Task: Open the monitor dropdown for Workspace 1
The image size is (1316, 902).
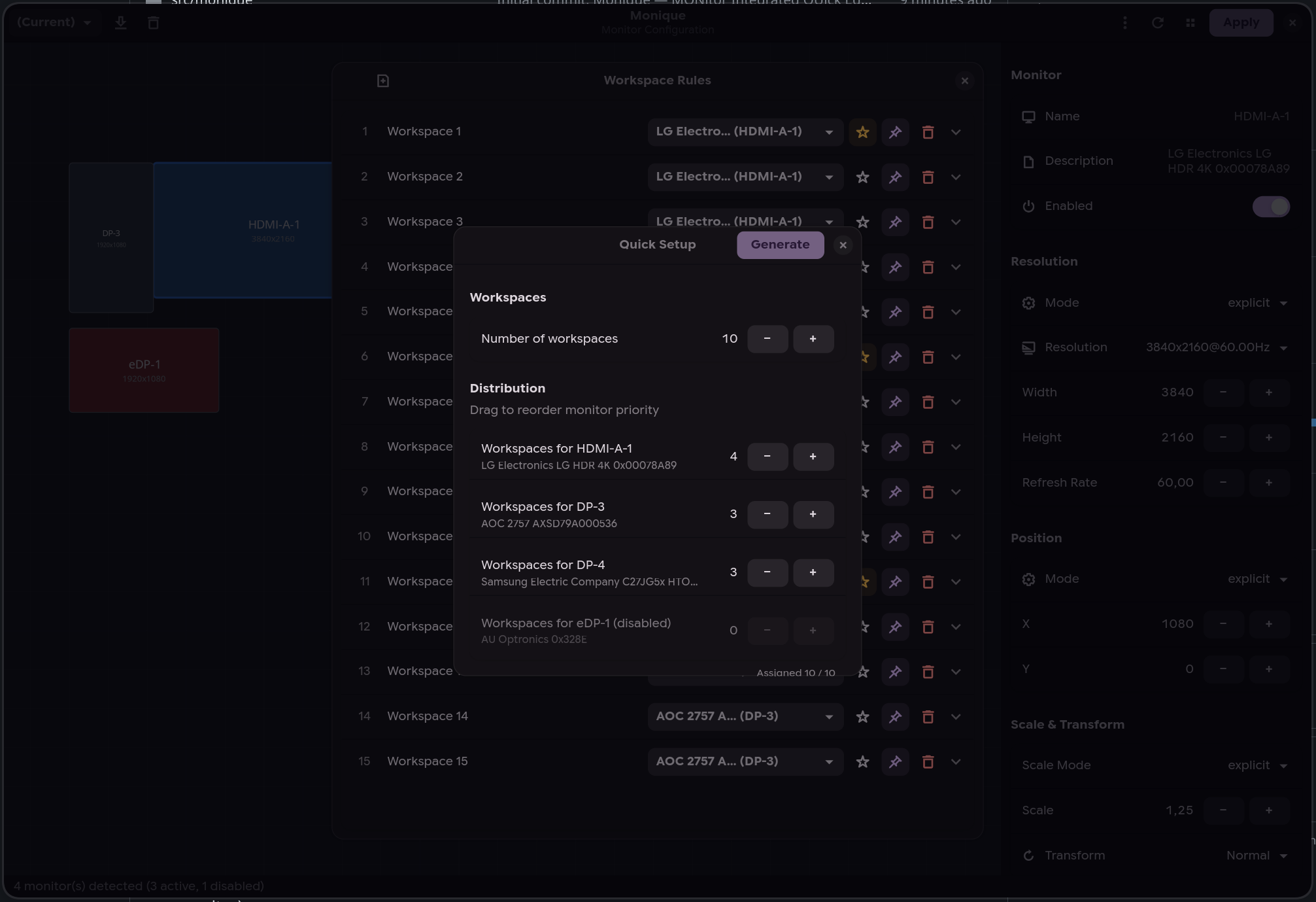Action: click(x=745, y=131)
